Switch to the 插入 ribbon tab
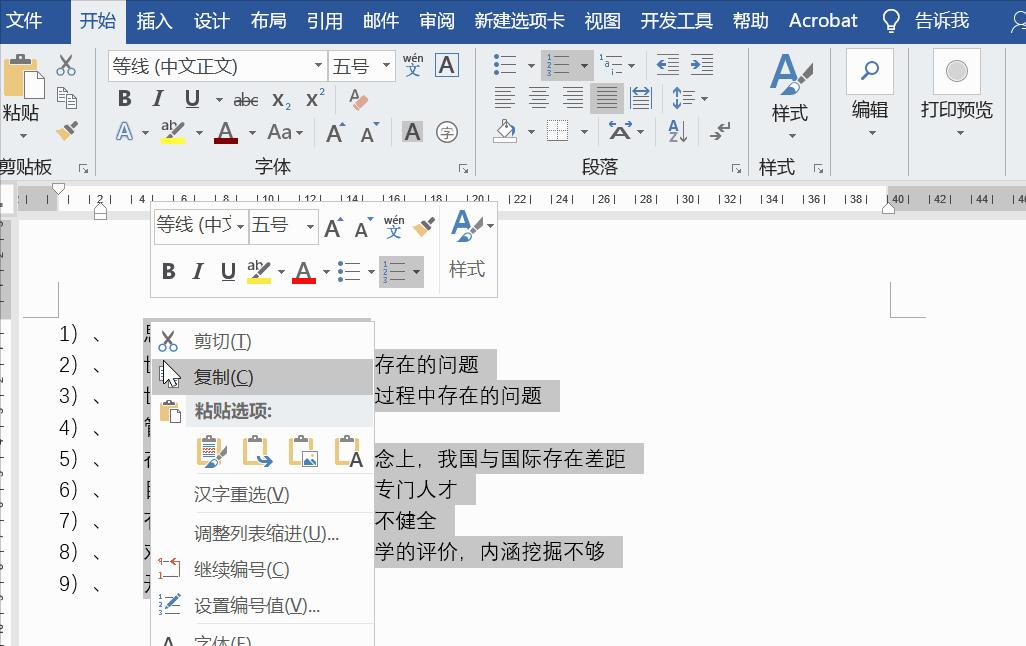 click(x=154, y=20)
